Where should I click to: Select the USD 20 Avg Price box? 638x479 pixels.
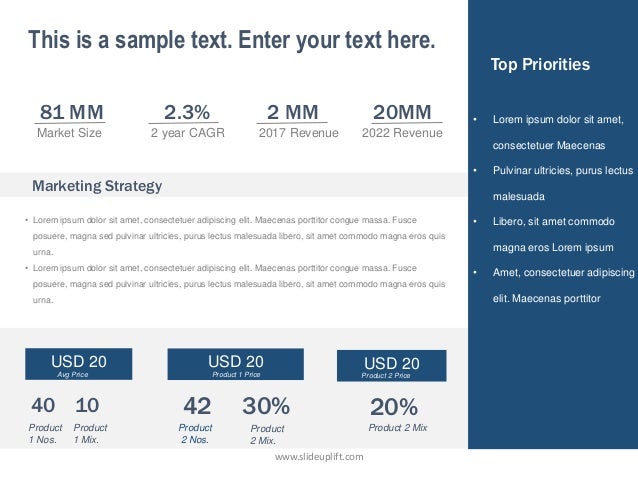(x=79, y=364)
